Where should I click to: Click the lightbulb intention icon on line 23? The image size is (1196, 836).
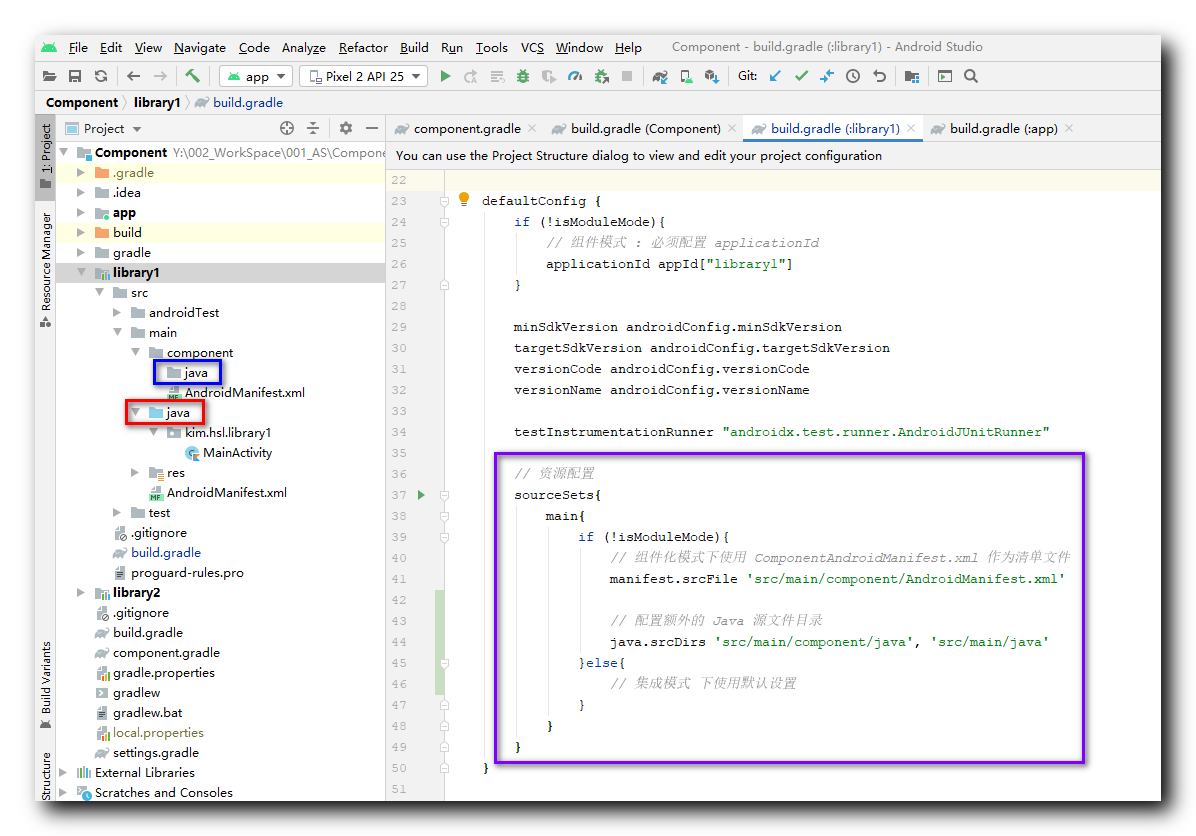[464, 199]
